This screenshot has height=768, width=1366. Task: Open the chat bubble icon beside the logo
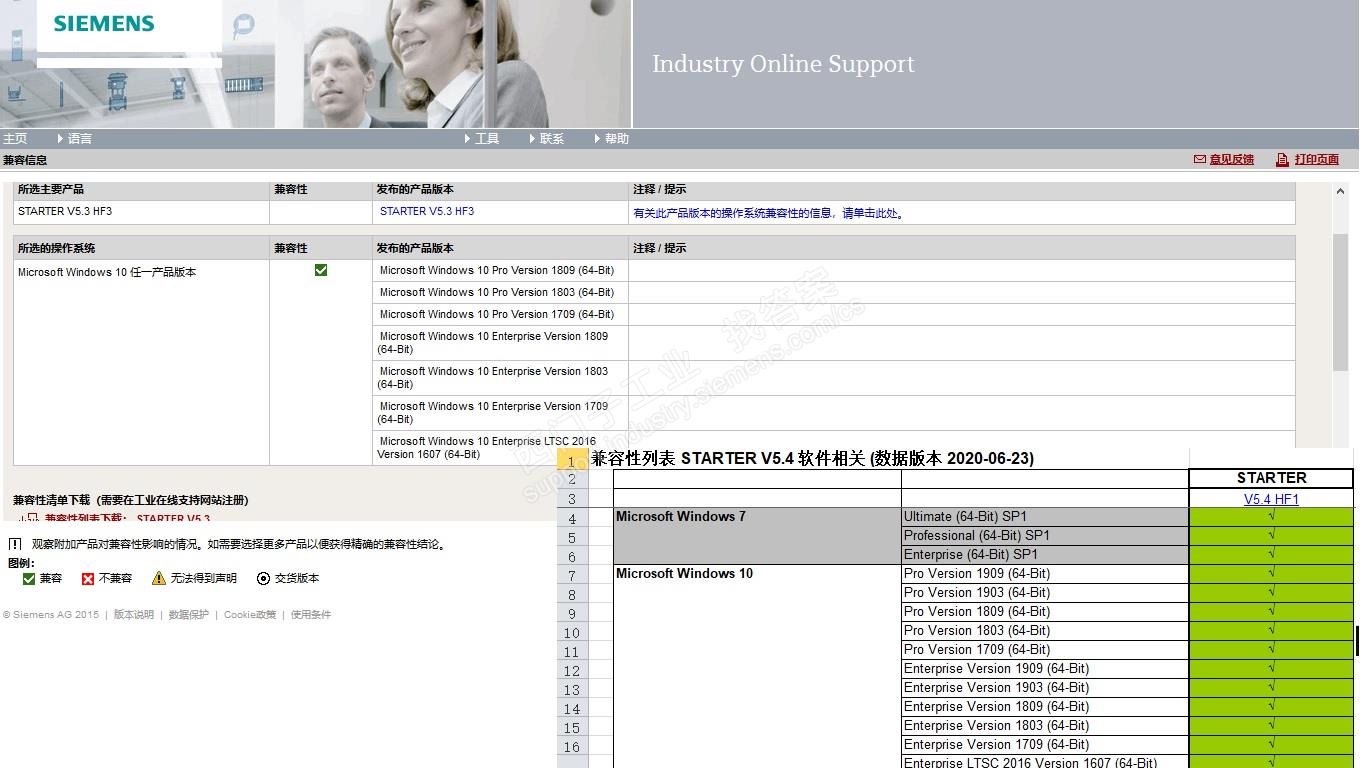pyautogui.click(x=243, y=26)
